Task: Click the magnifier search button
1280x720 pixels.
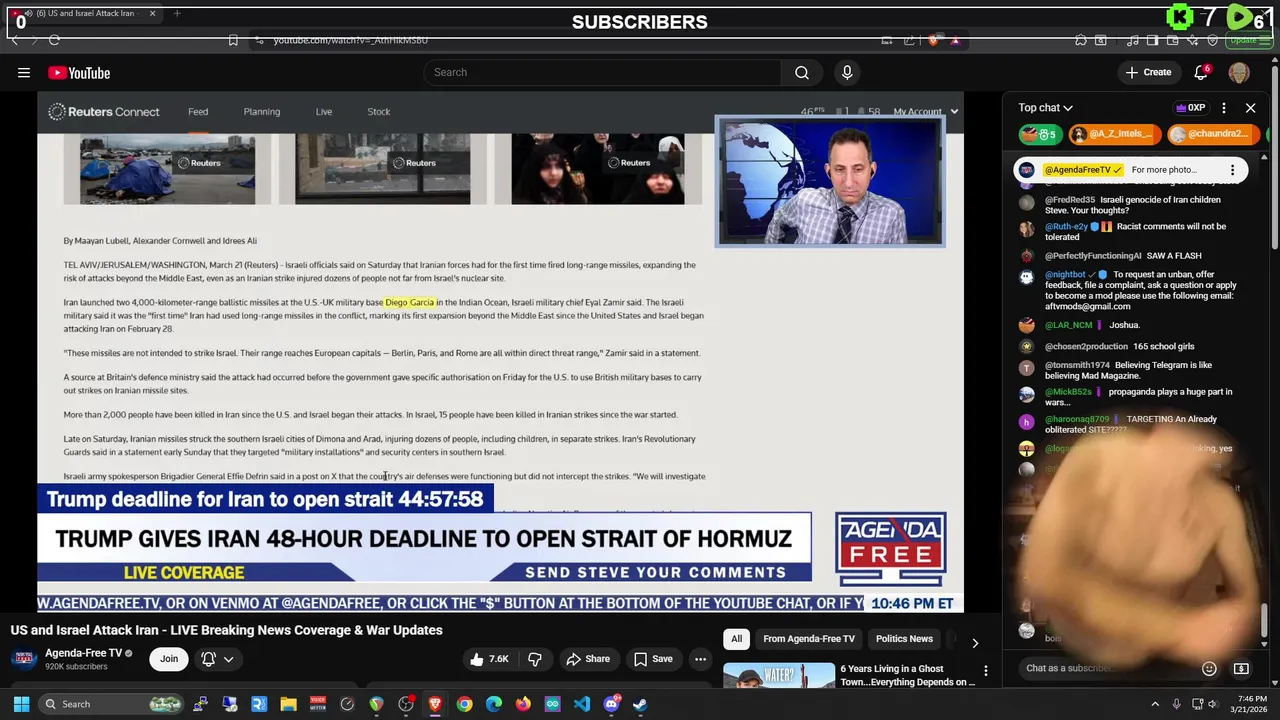Action: (x=802, y=72)
